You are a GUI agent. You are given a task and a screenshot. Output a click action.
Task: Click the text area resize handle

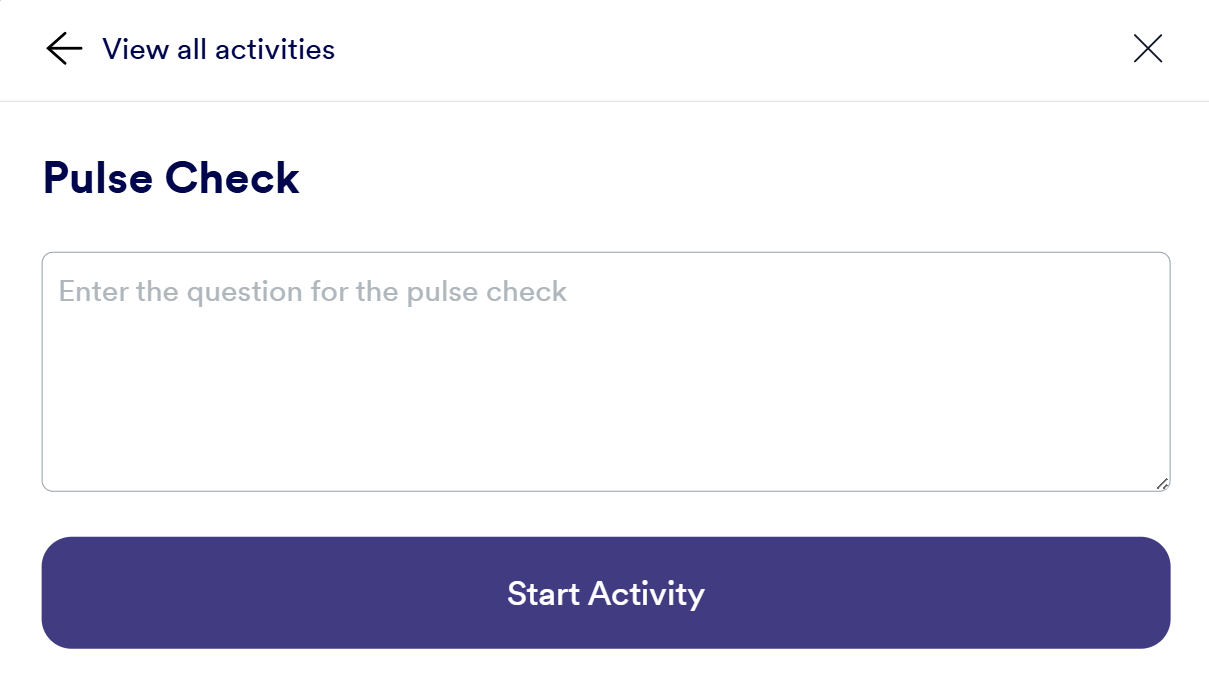[x=1162, y=484]
